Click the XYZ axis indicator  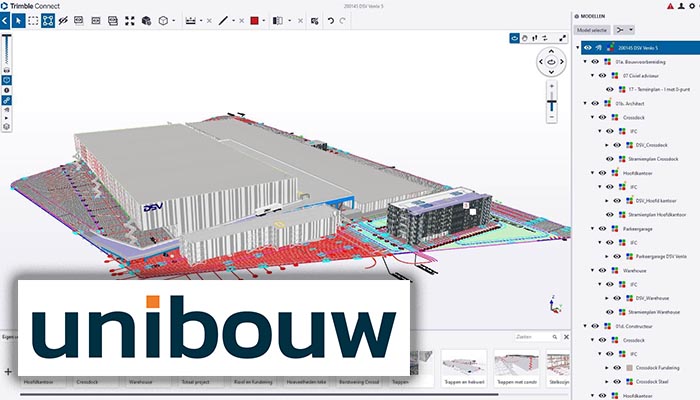555,304
